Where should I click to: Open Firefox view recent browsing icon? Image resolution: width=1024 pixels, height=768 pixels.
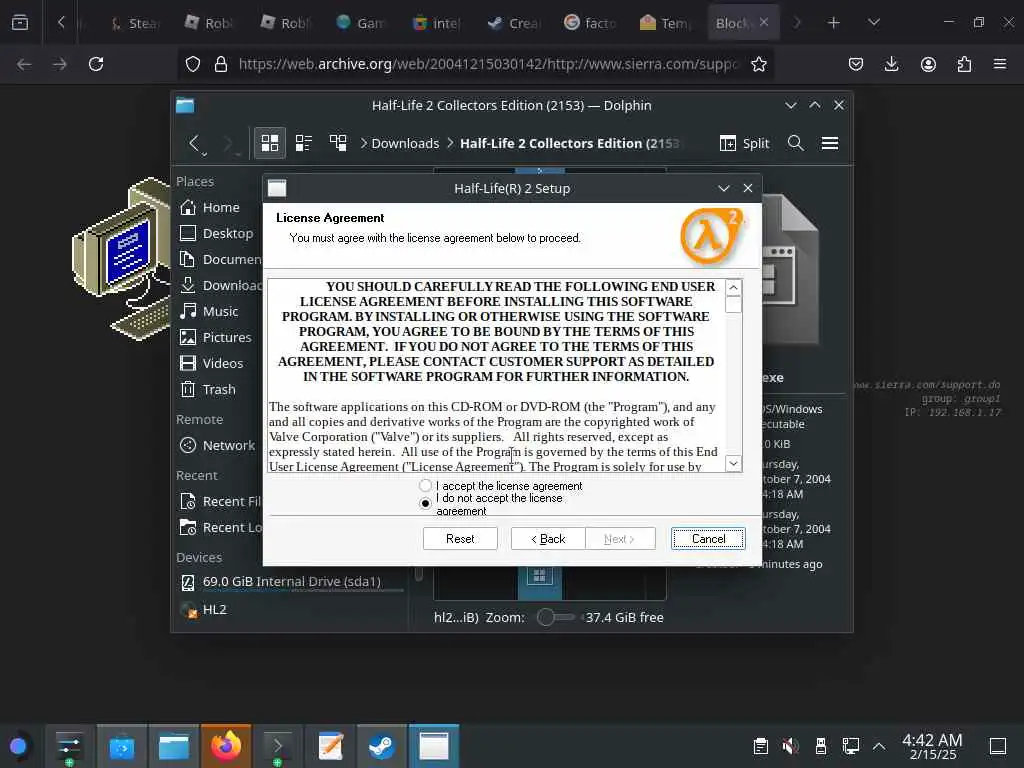(20, 23)
